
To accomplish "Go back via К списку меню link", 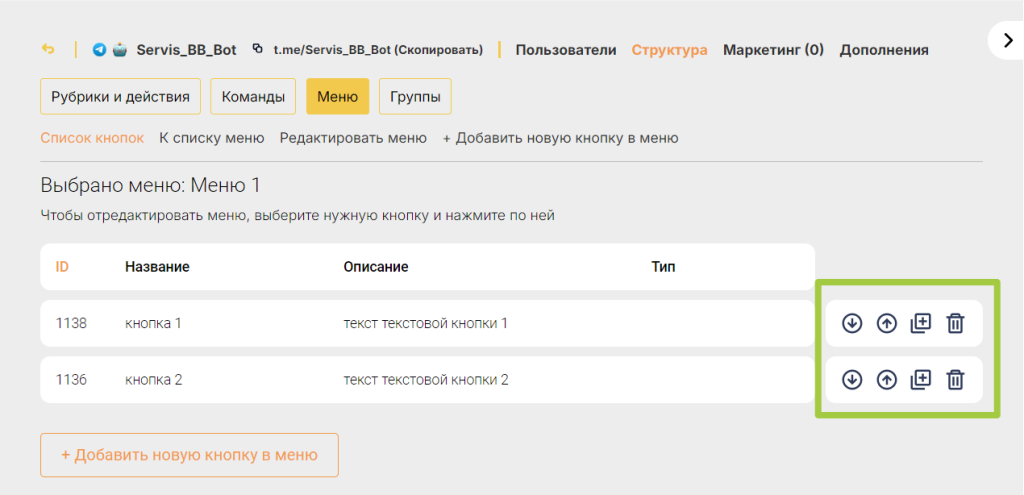I will pyautogui.click(x=212, y=138).
